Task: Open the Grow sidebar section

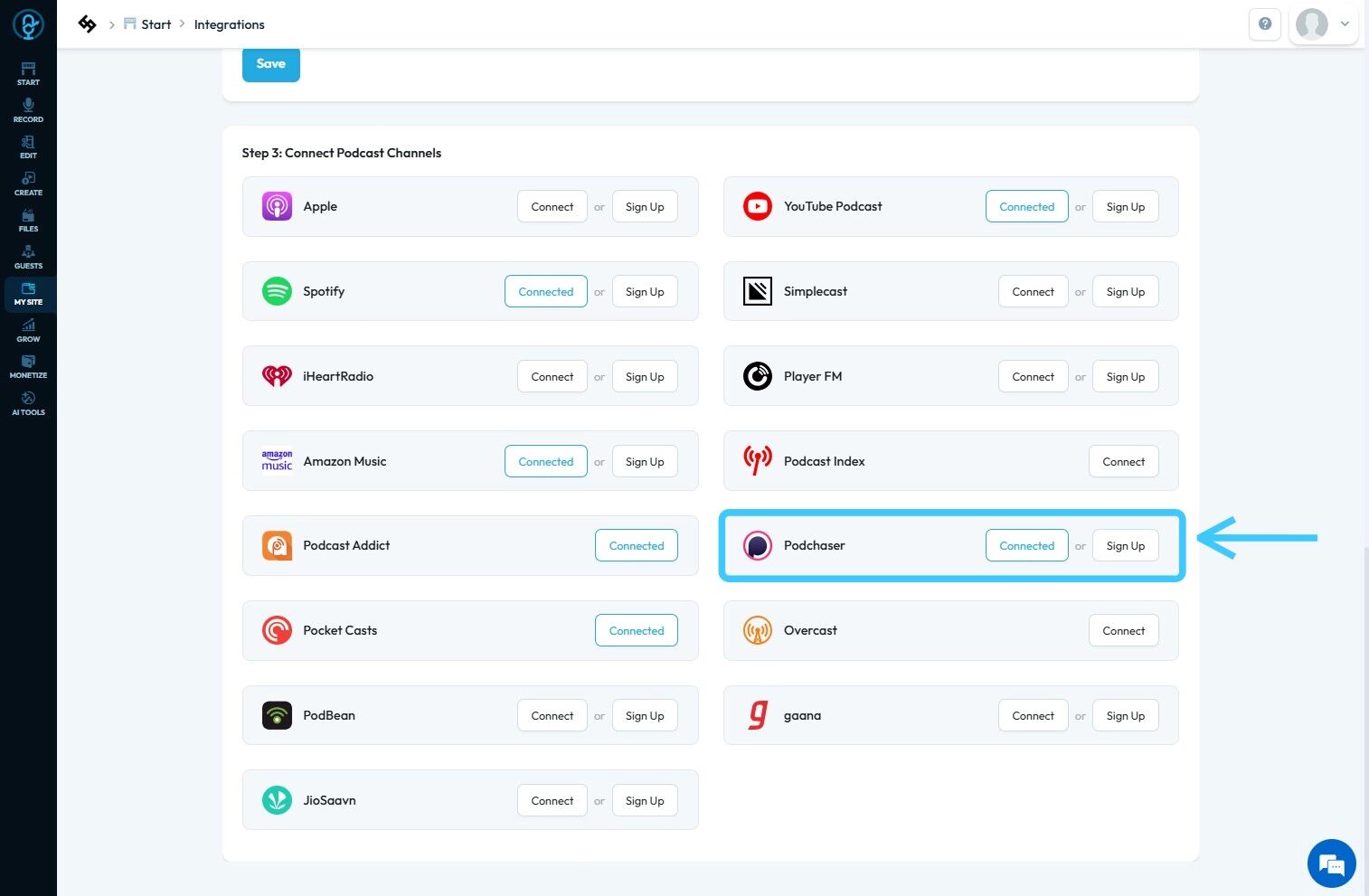Action: point(28,331)
